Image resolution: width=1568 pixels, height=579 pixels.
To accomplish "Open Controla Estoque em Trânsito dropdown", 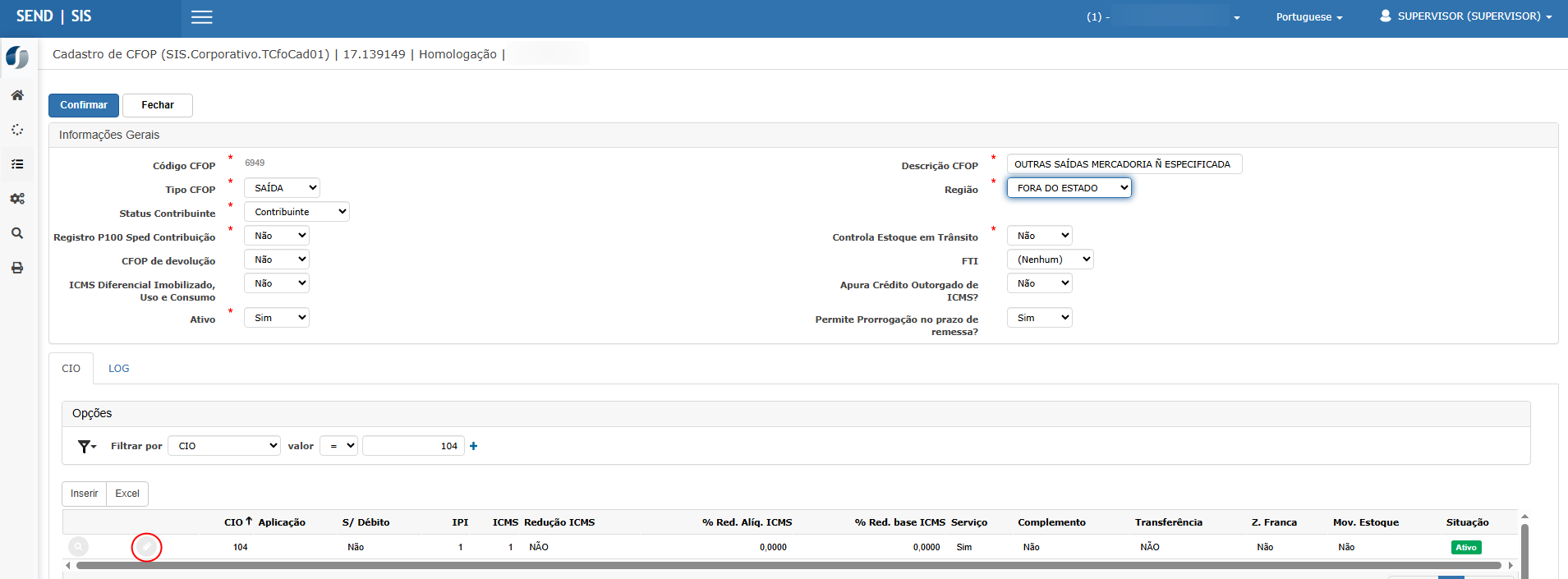I will point(1040,236).
